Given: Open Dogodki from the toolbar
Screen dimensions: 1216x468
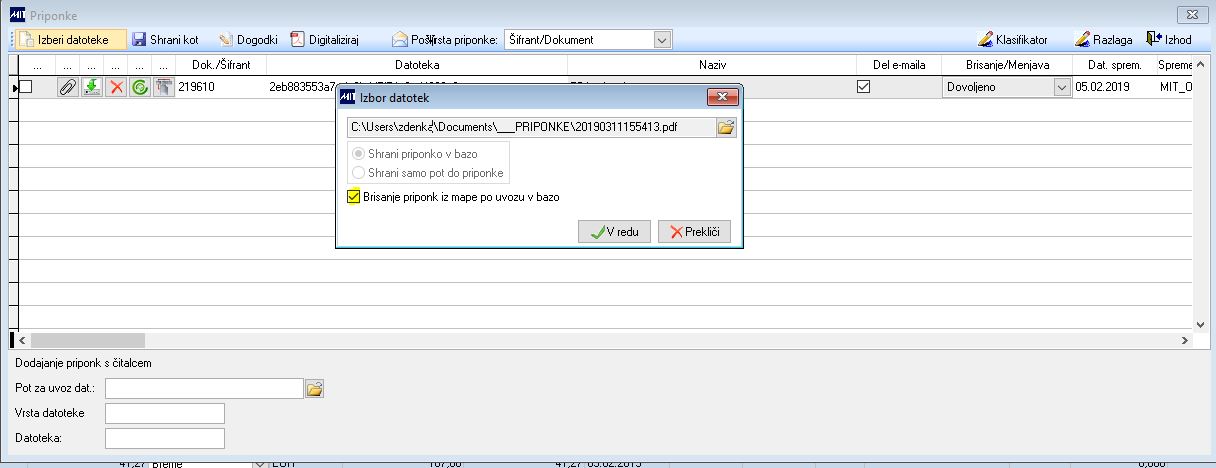Looking at the screenshot, I should tap(247, 40).
